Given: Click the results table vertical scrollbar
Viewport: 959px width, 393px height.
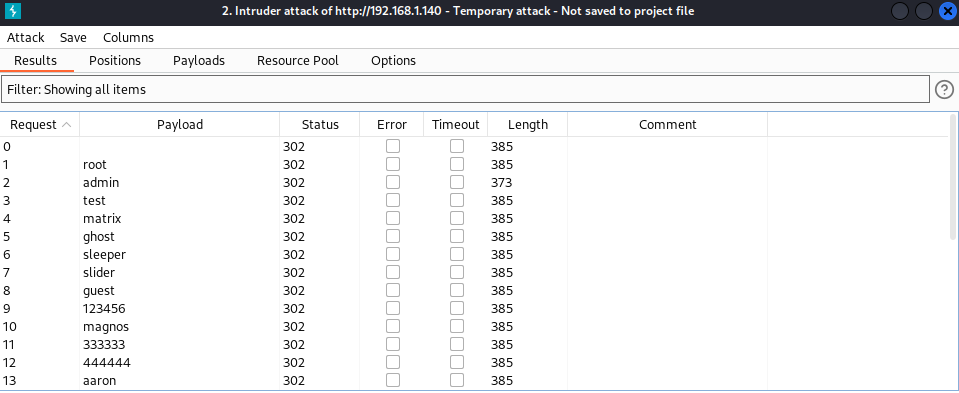Looking at the screenshot, I should 953,177.
